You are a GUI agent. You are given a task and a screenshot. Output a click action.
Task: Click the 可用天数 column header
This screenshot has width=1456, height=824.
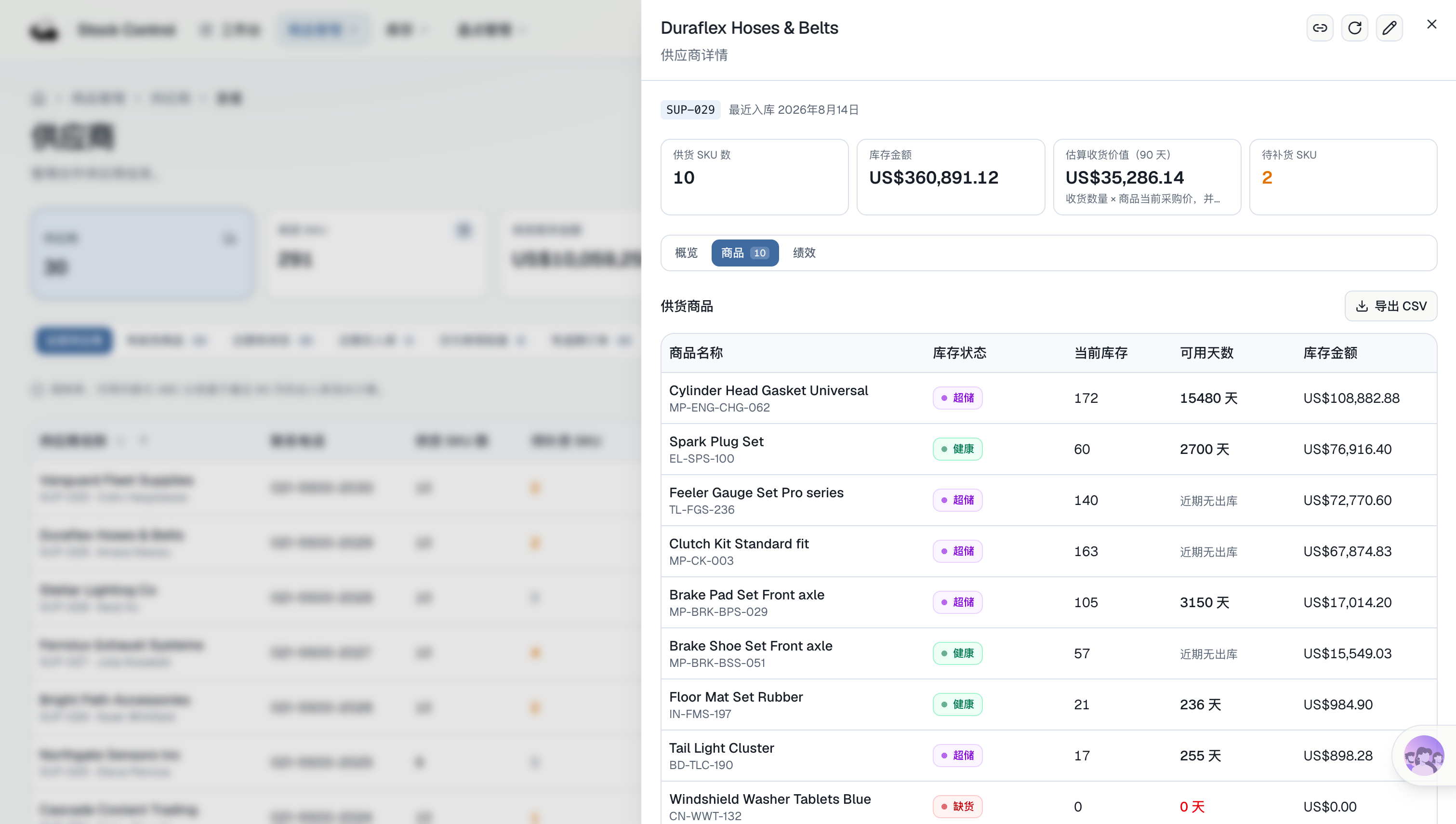click(1206, 353)
